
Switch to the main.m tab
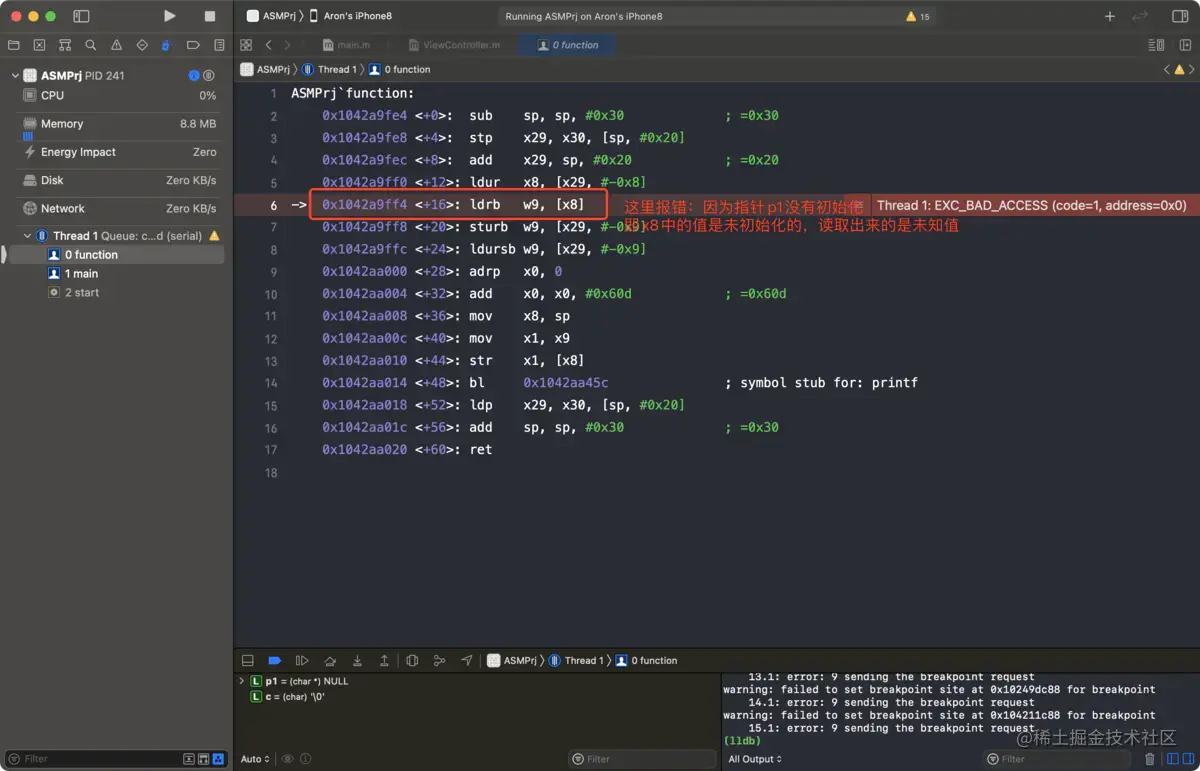[347, 45]
